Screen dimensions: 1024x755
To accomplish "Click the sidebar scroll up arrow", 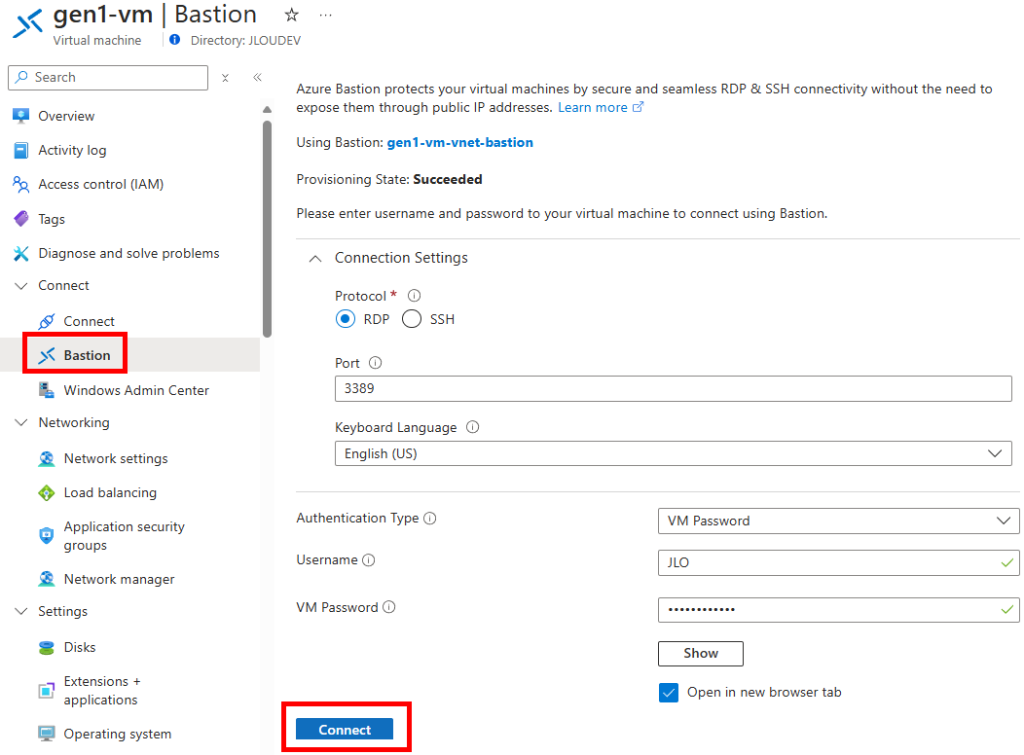I will tap(267, 110).
